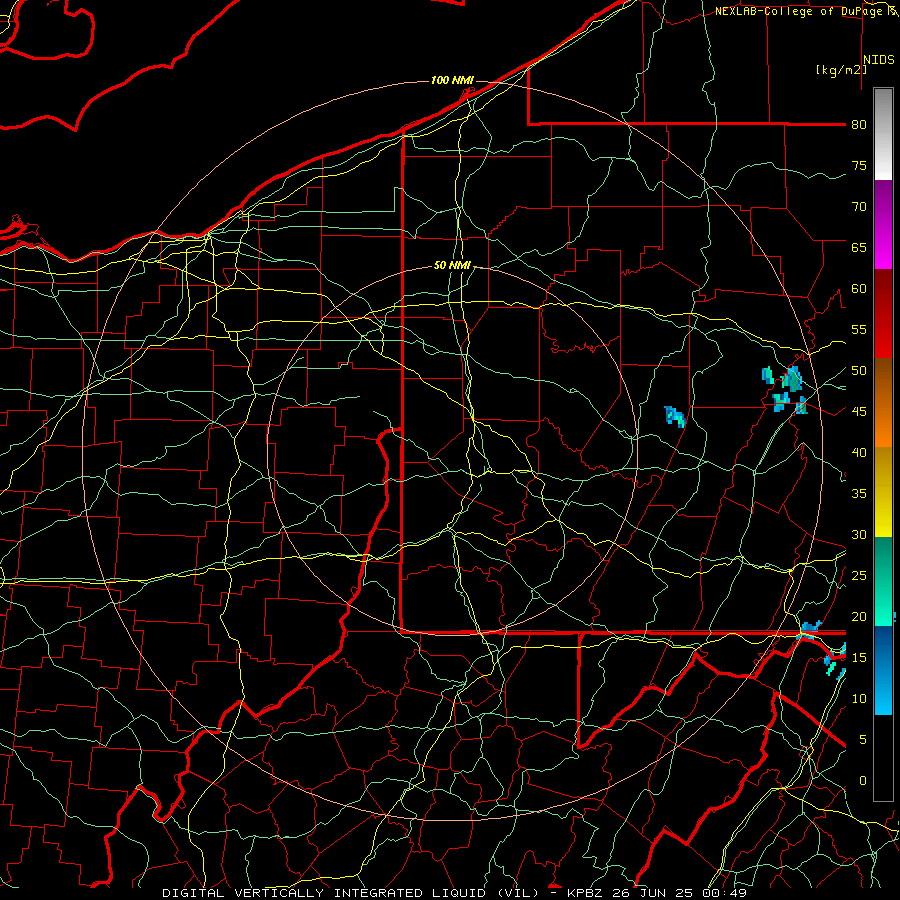Click the 0 value on the VIL scale
This screenshot has height=900, width=900.
863,781
